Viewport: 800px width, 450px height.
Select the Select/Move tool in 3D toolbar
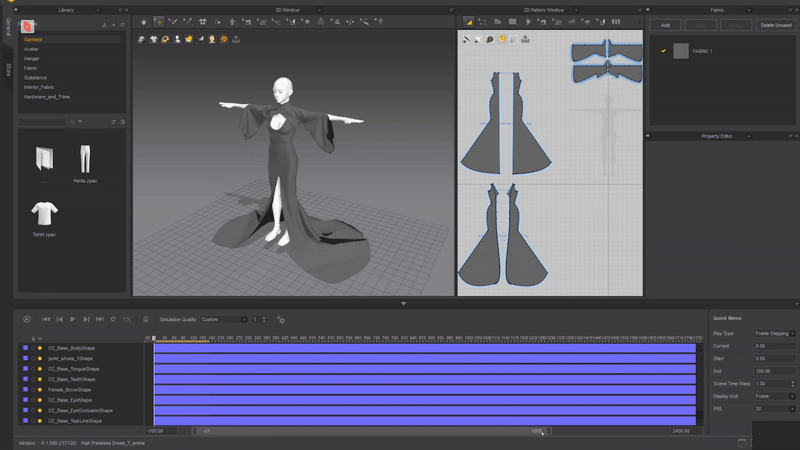coord(159,21)
